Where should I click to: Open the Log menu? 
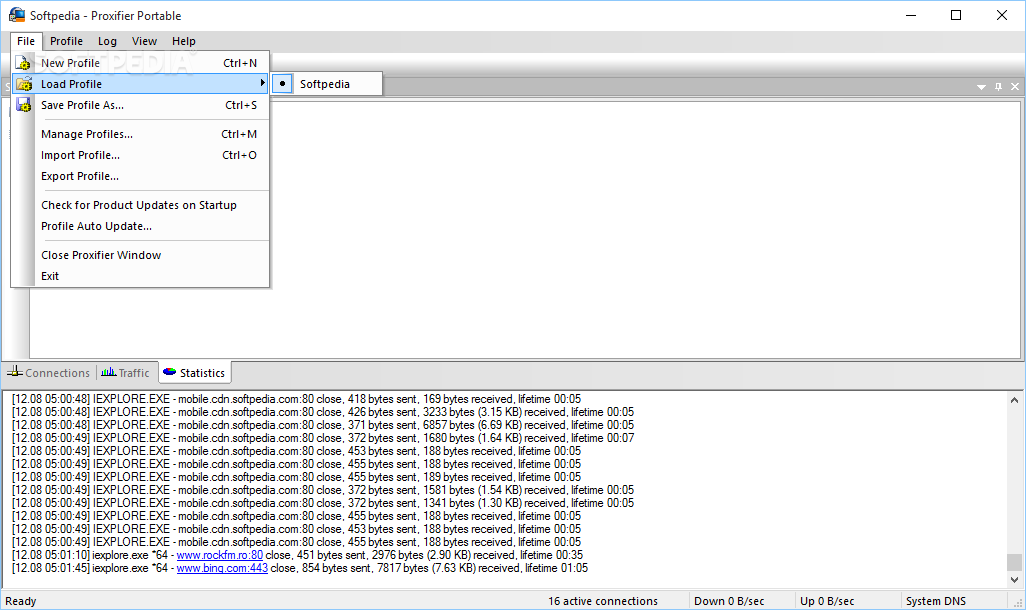[x=107, y=41]
